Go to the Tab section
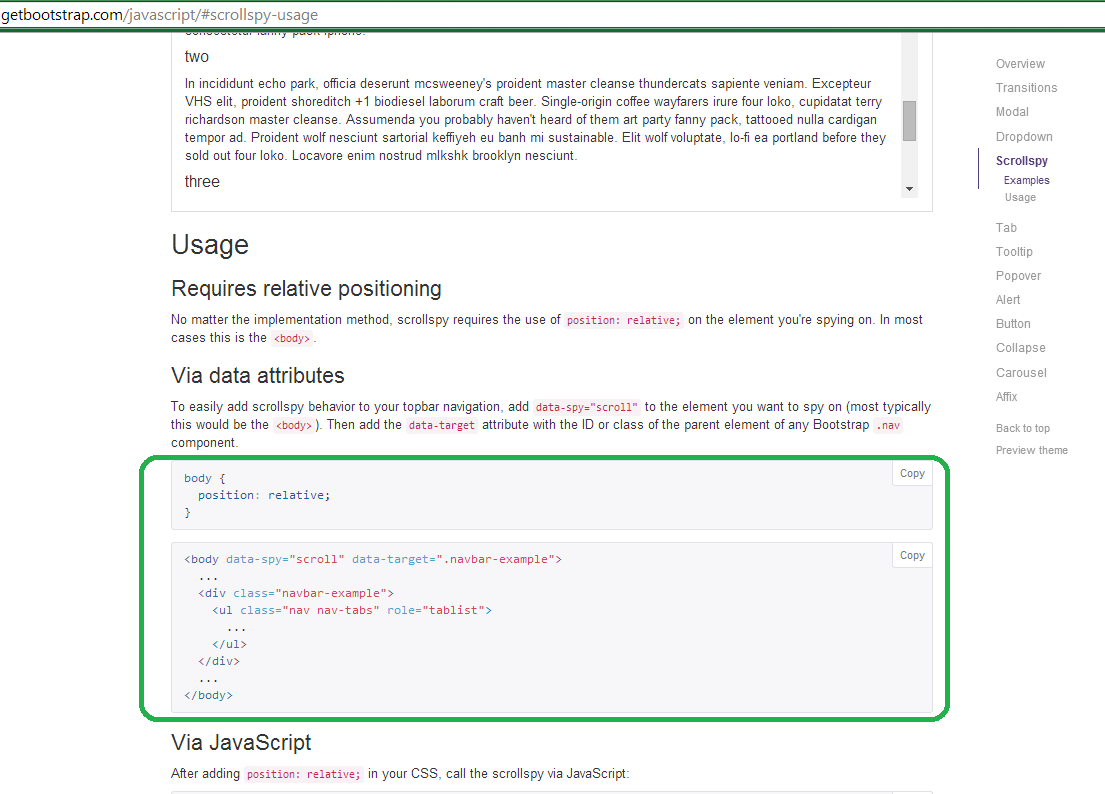The height and width of the screenshot is (794, 1105). point(1006,227)
